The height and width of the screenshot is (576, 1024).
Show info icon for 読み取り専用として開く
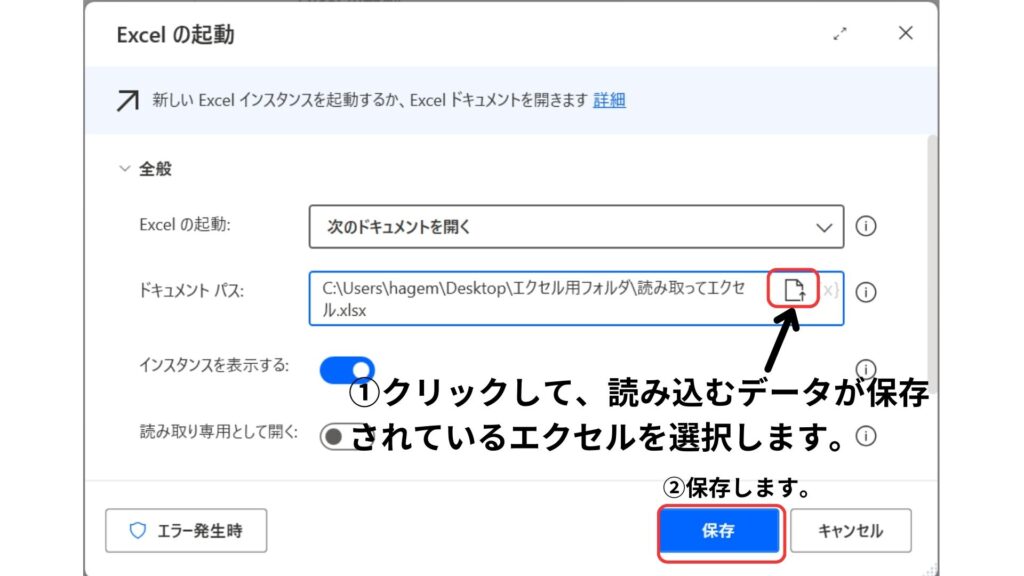(866, 436)
